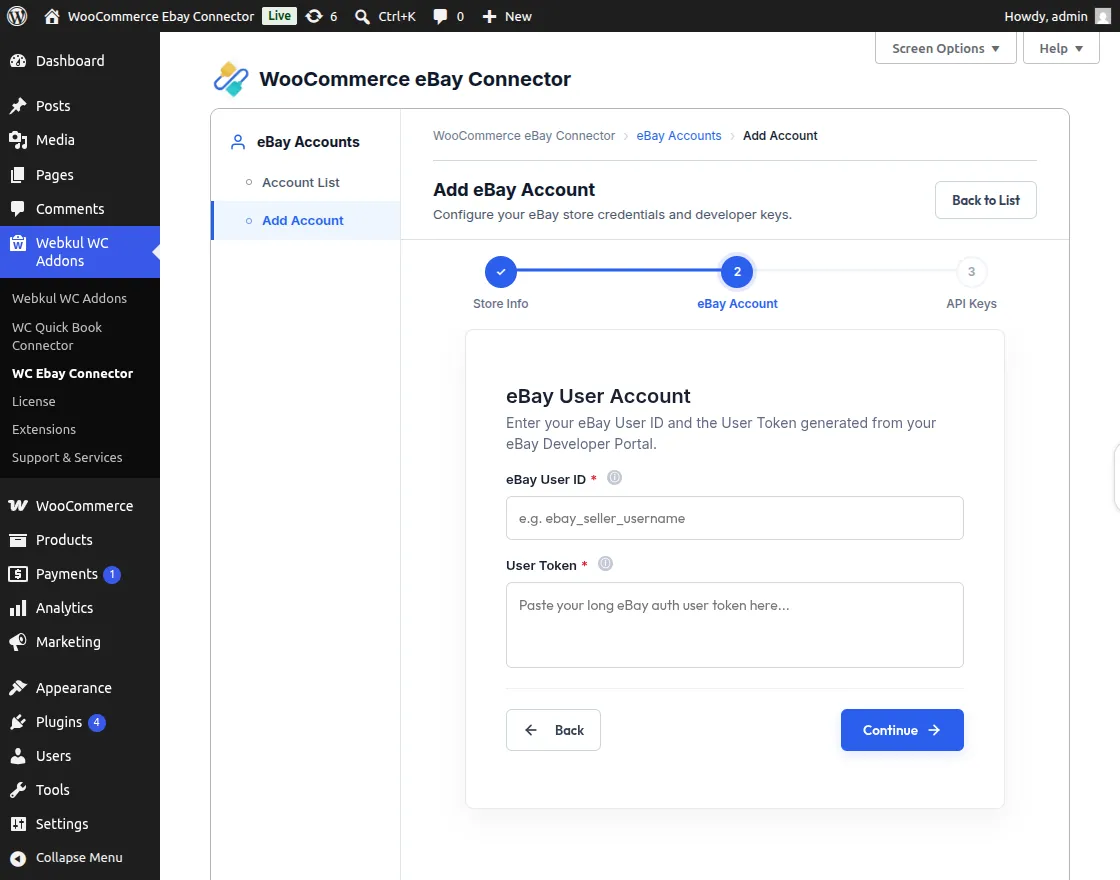Click the plus New icon

coord(489,16)
